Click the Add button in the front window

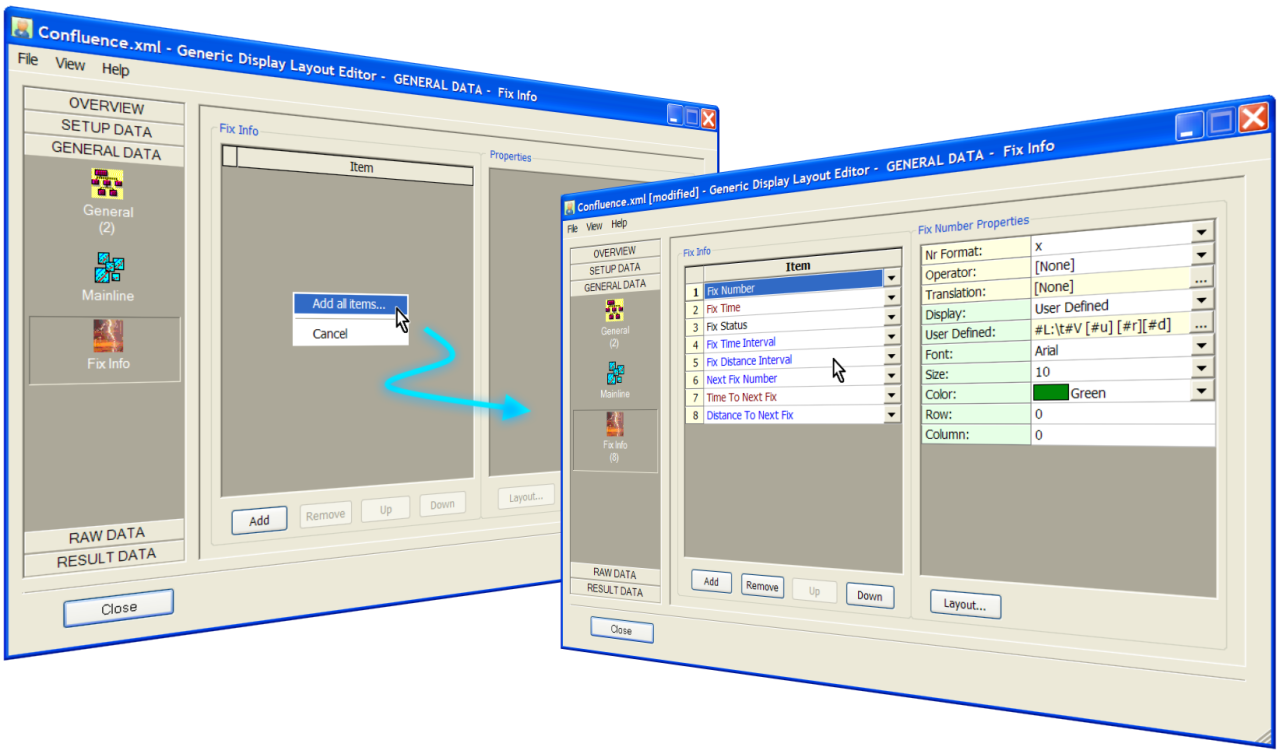[x=711, y=582]
